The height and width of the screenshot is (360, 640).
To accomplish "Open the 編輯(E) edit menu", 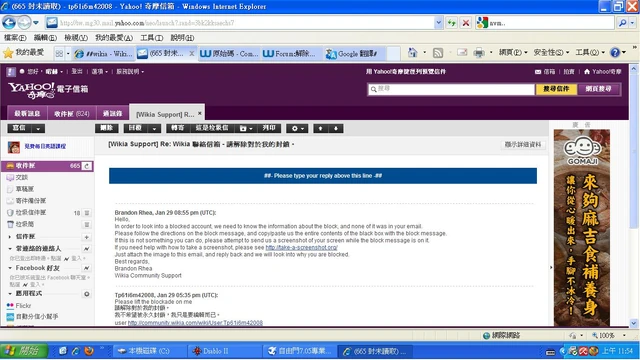I will pos(45,38).
